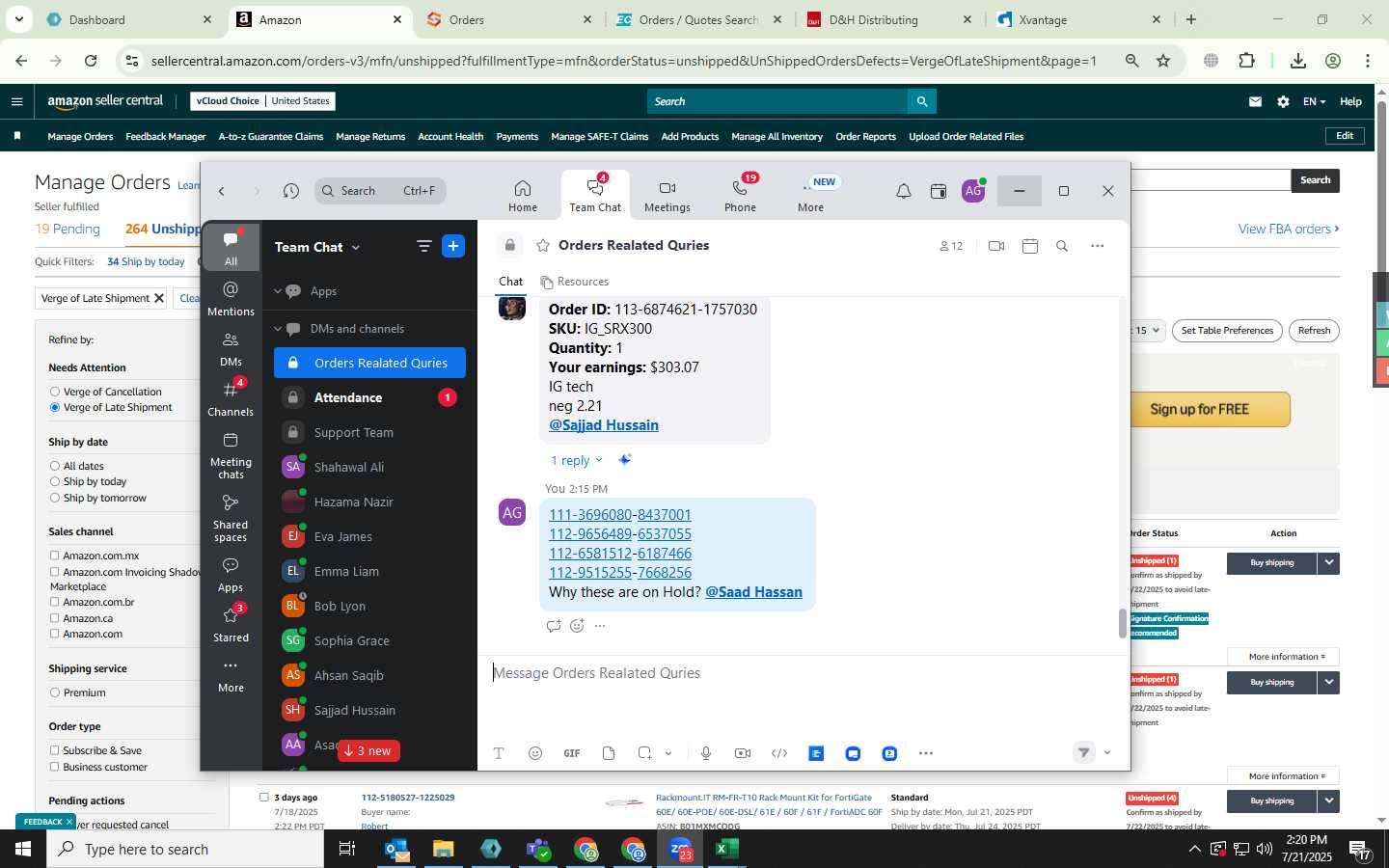
Task: Start a video meeting from channel header
Action: (996, 246)
